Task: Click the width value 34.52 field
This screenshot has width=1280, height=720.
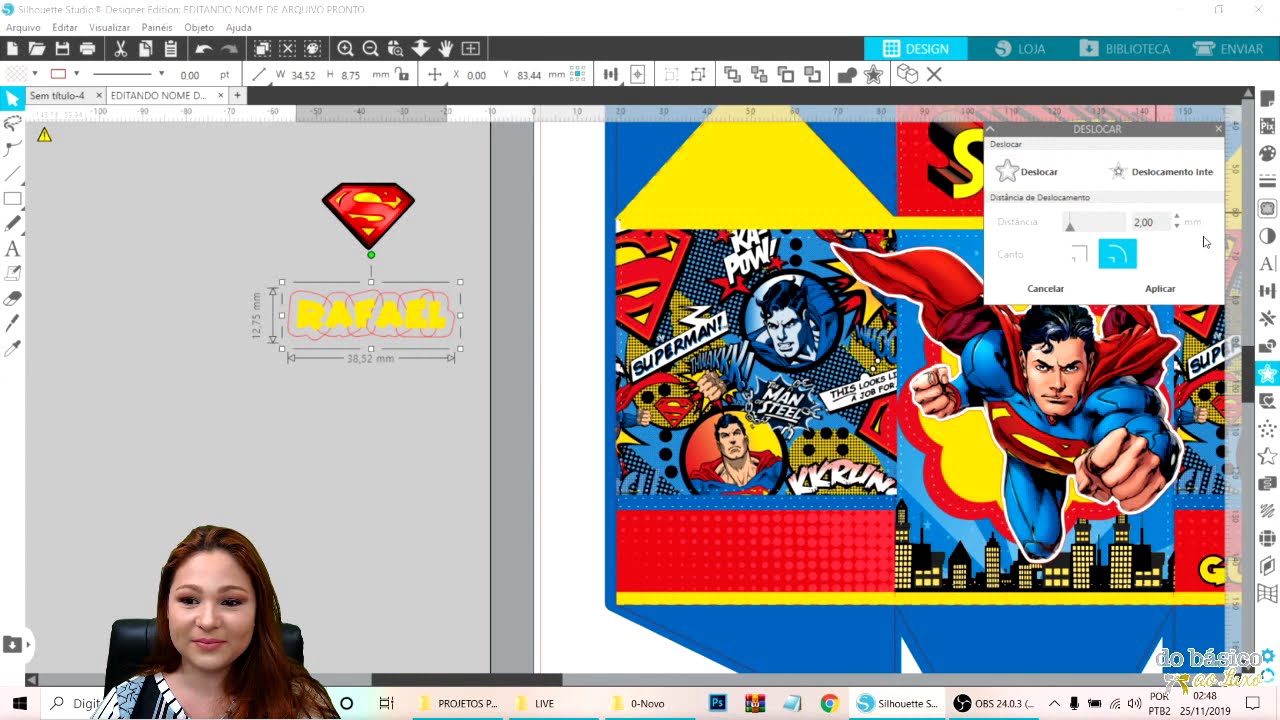Action: 302,75
